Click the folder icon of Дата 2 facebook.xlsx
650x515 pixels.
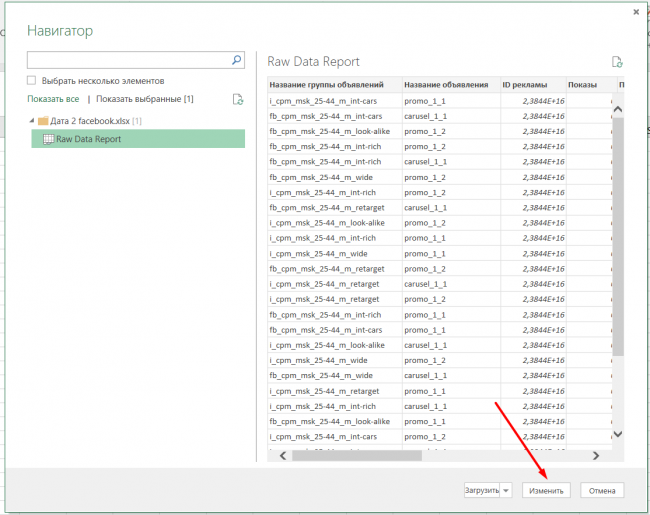click(44, 121)
